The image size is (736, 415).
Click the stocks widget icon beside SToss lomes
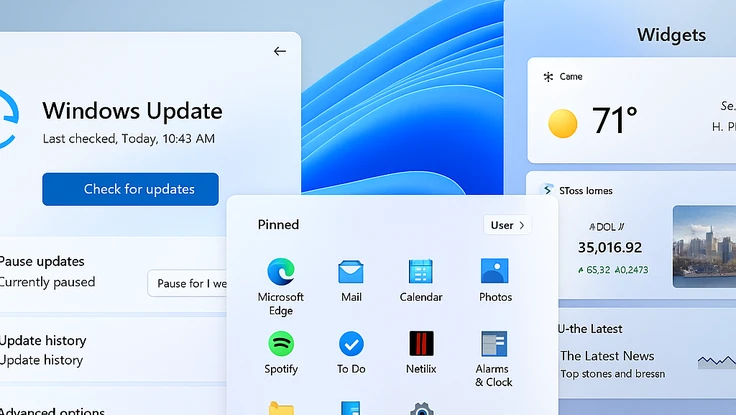point(547,190)
